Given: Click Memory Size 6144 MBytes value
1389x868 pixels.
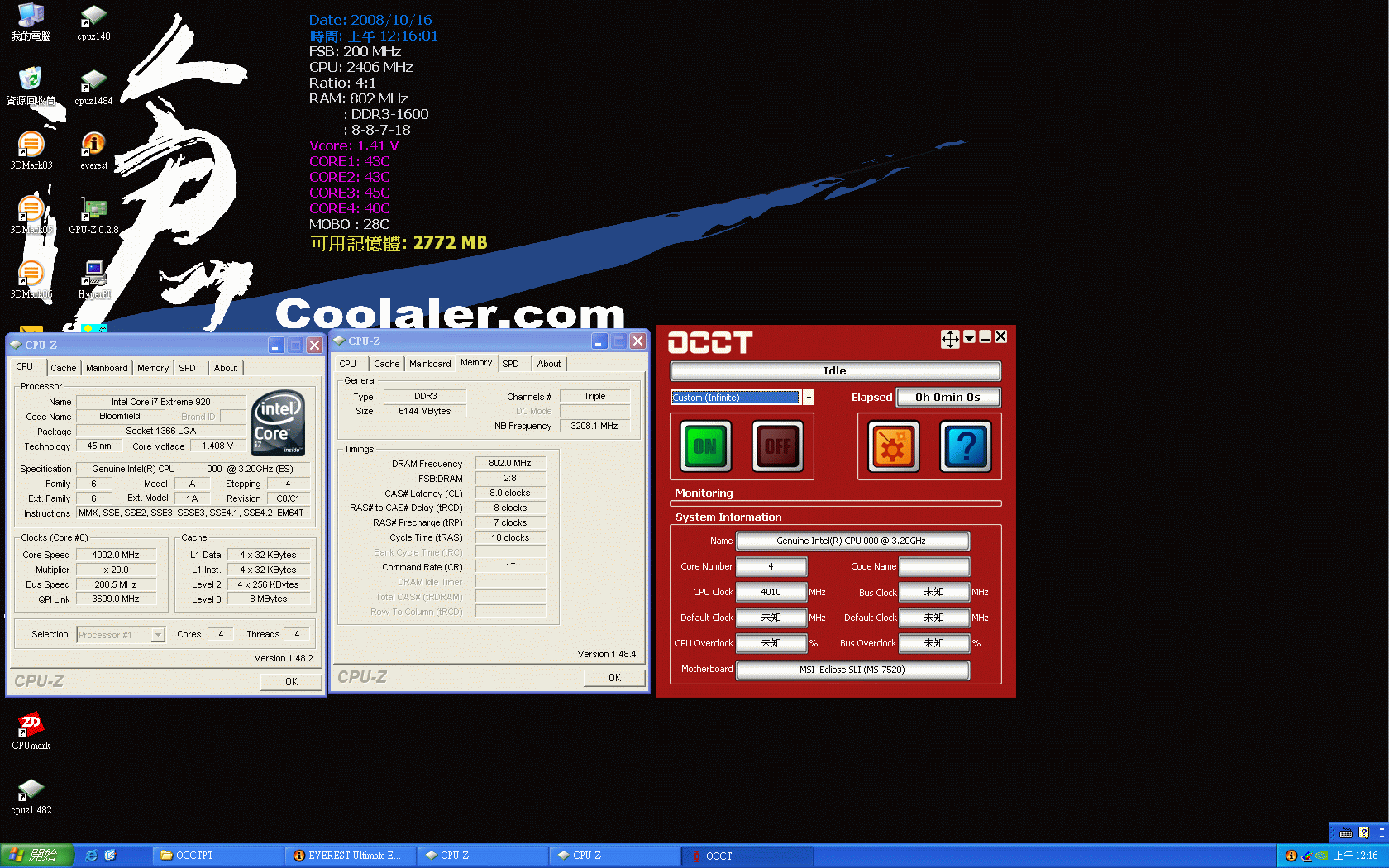Looking at the screenshot, I should [425, 411].
